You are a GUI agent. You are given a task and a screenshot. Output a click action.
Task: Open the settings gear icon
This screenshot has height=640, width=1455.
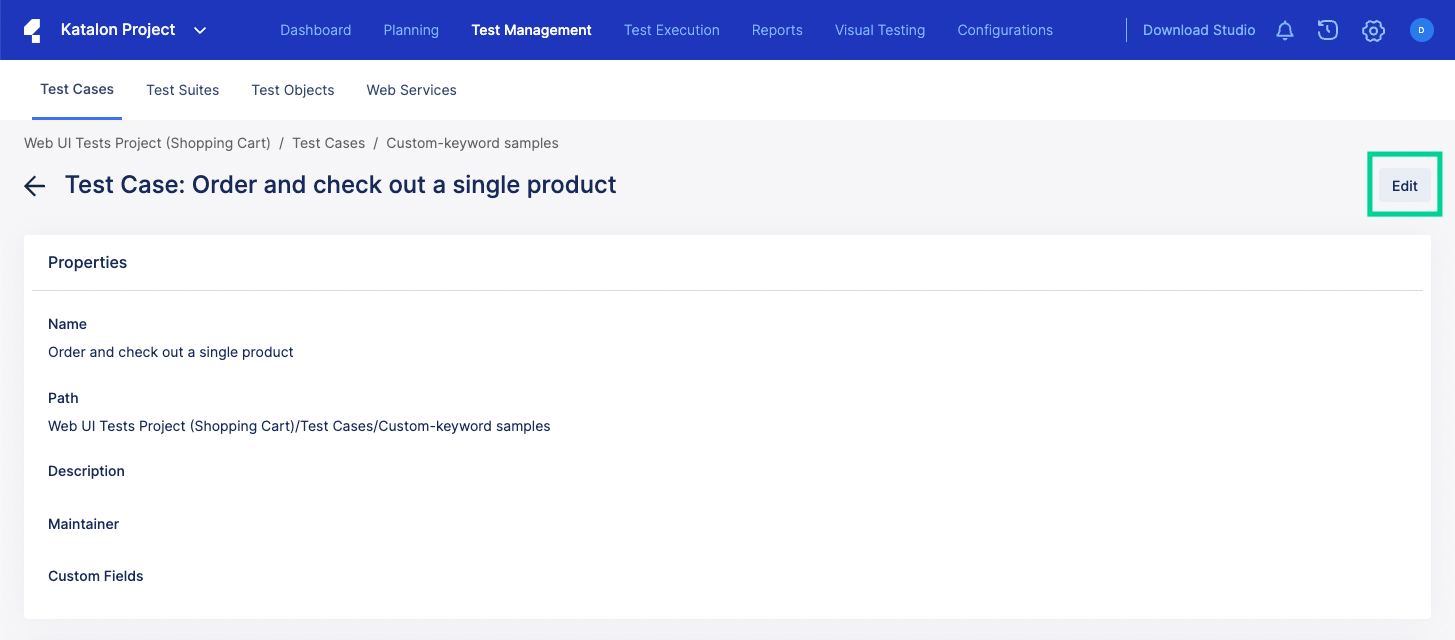pos(1373,31)
